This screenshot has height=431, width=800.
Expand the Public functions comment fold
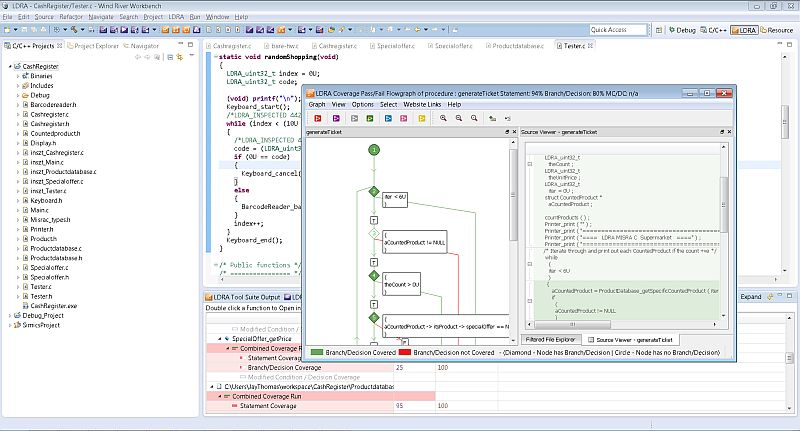tap(215, 265)
